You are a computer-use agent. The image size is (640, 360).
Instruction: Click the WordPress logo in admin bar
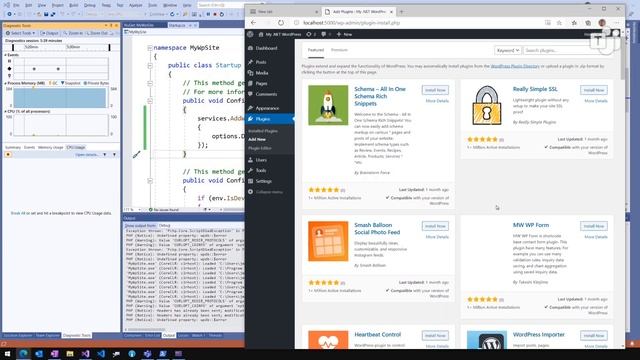click(x=250, y=34)
